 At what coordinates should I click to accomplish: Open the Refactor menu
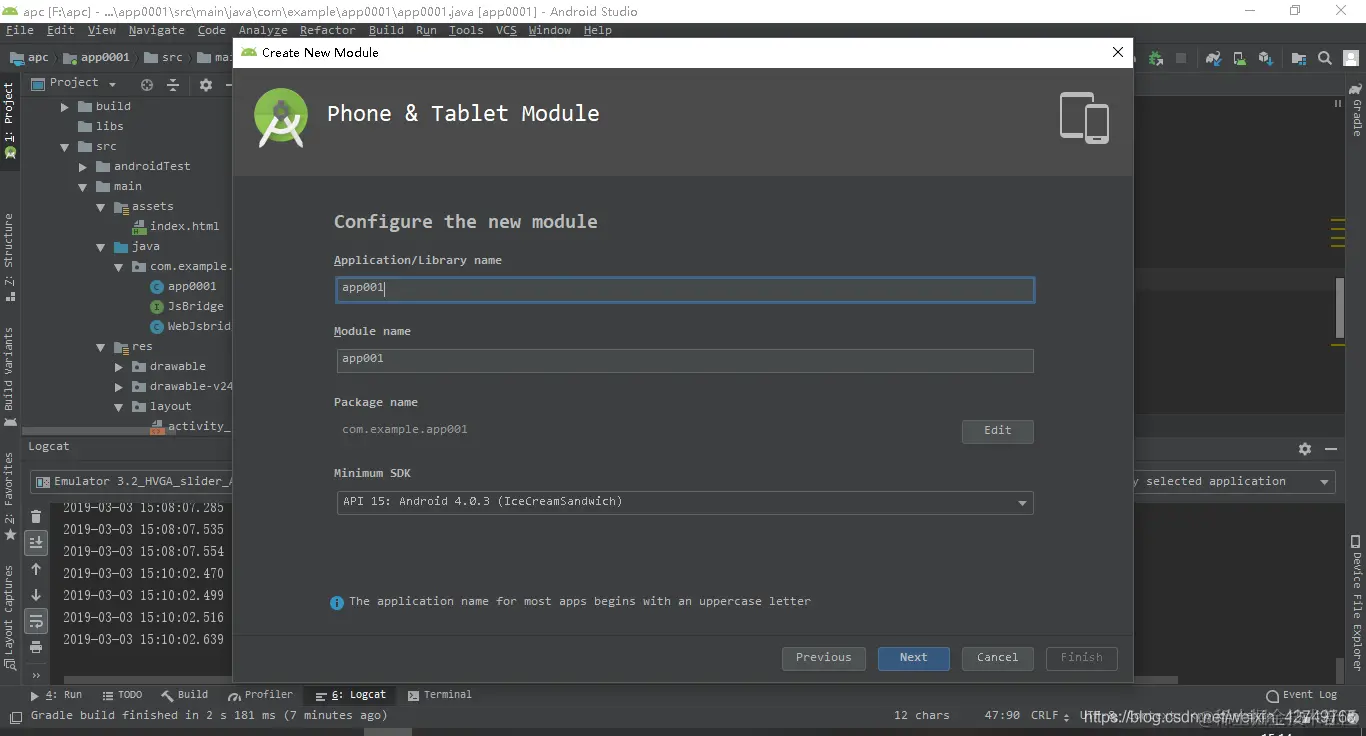coord(327,30)
